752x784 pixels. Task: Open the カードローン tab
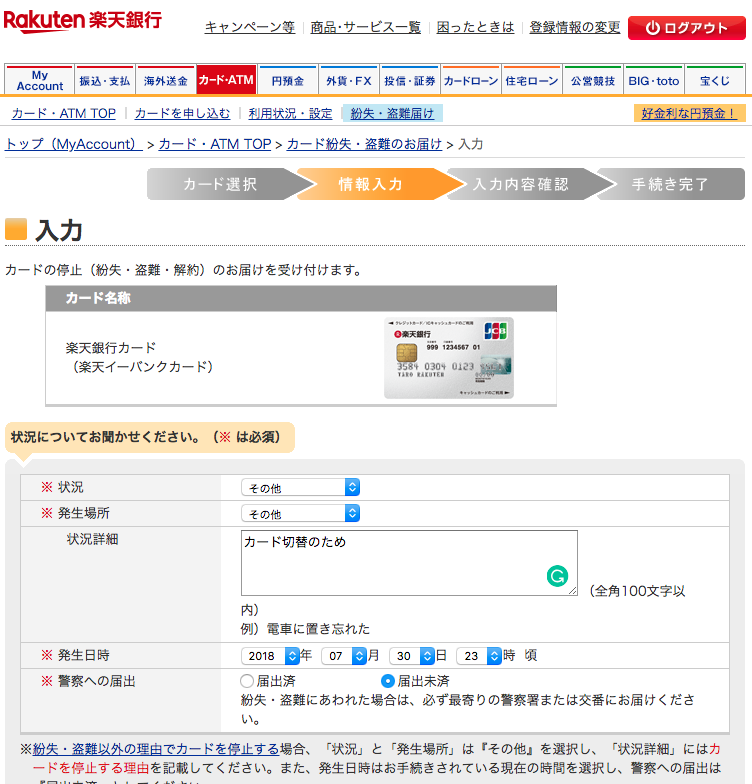[x=470, y=80]
